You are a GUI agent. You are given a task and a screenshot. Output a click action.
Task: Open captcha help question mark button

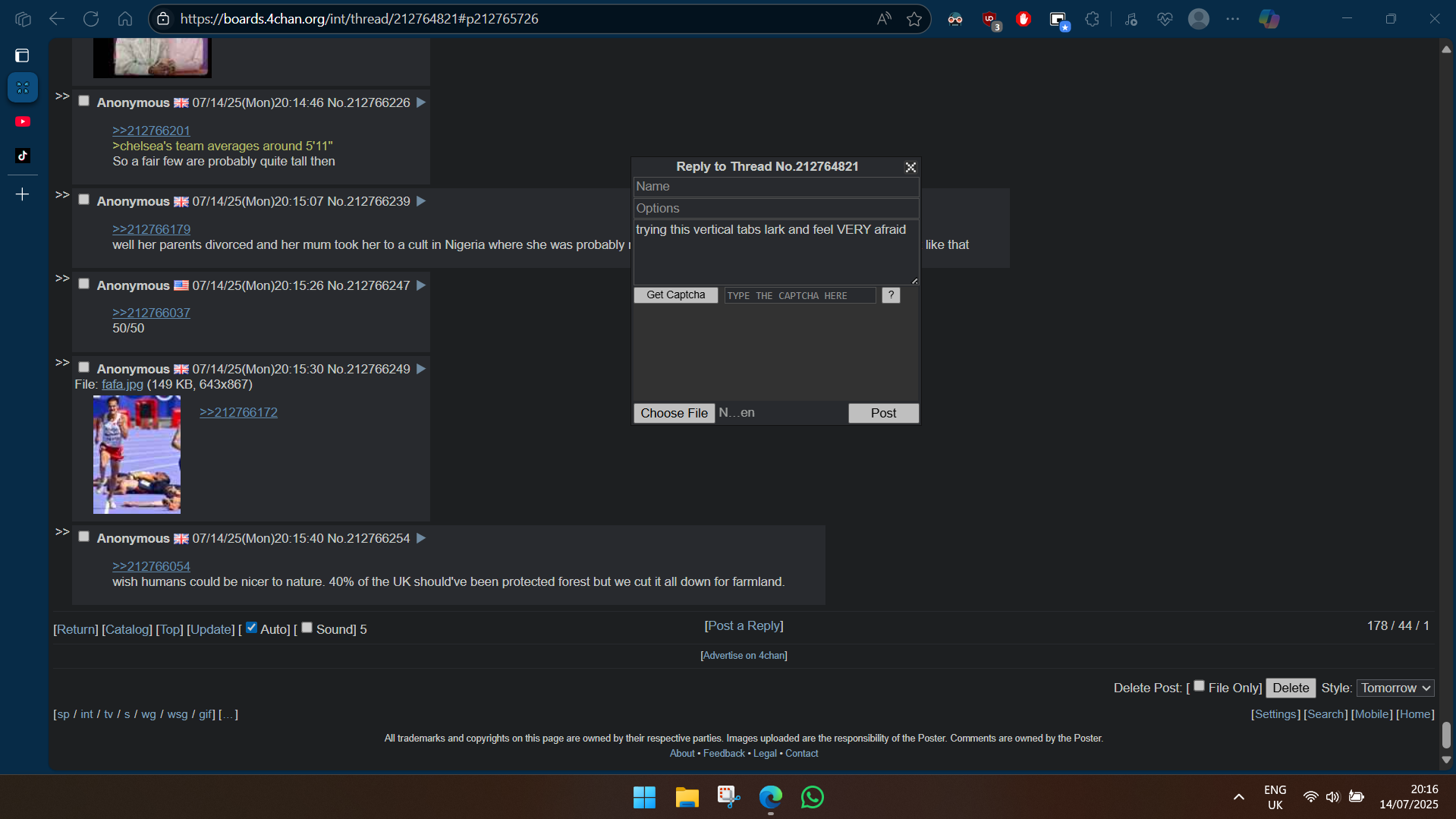pos(891,295)
